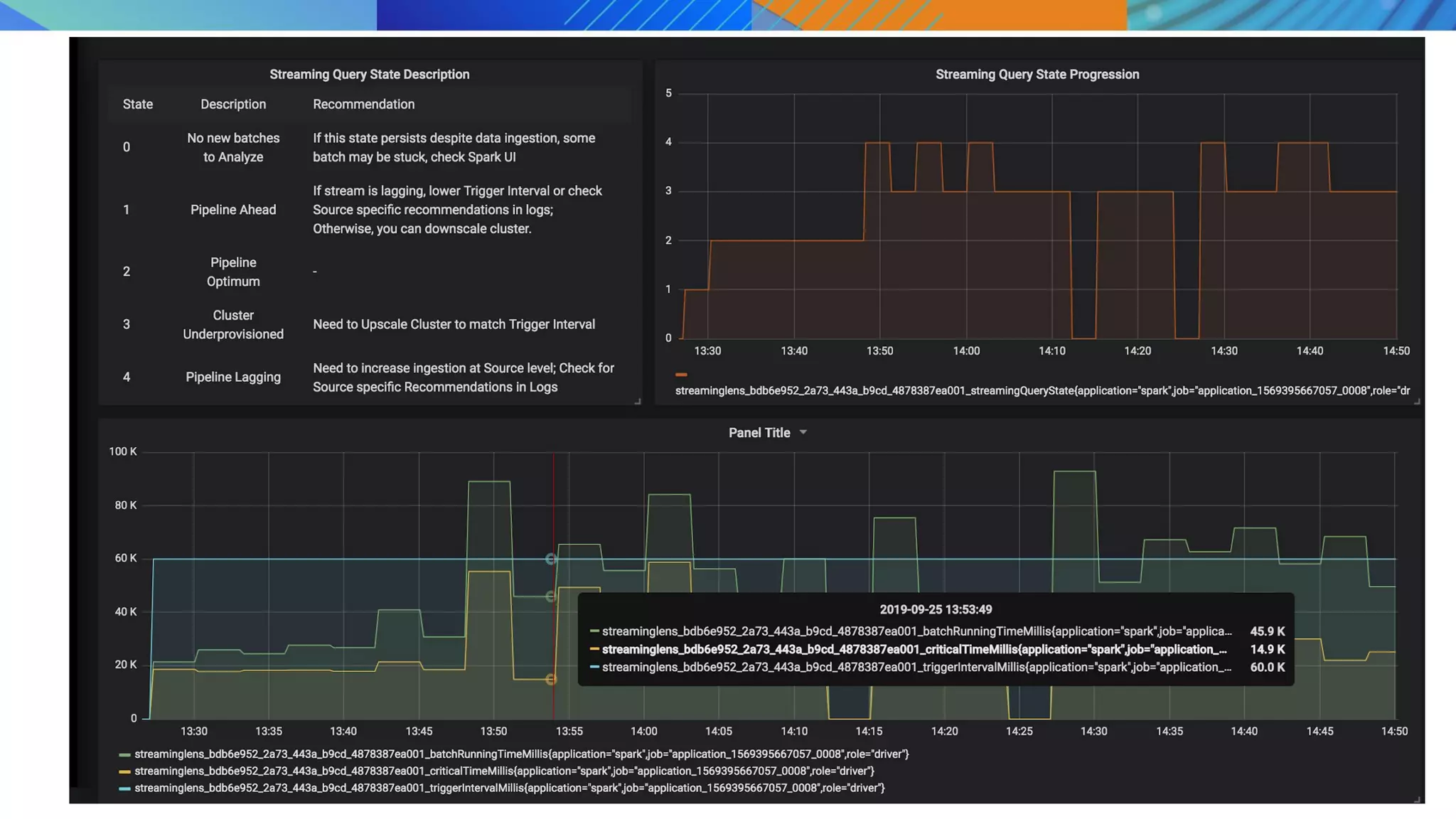Toggle the criticalTimeMillis series in bottom legend
Screen dimensions: 1456x819
(504, 771)
